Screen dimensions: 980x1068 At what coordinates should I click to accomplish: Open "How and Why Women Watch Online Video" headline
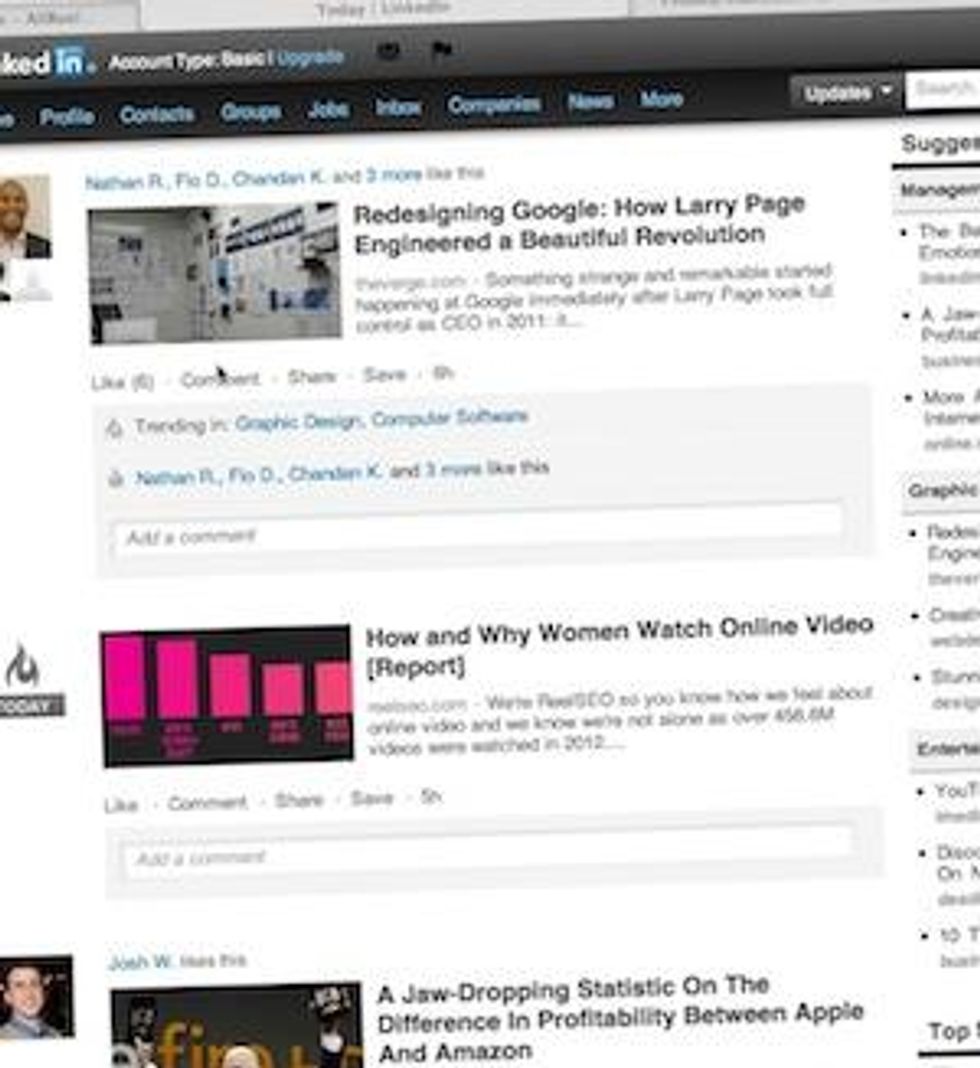coord(619,645)
